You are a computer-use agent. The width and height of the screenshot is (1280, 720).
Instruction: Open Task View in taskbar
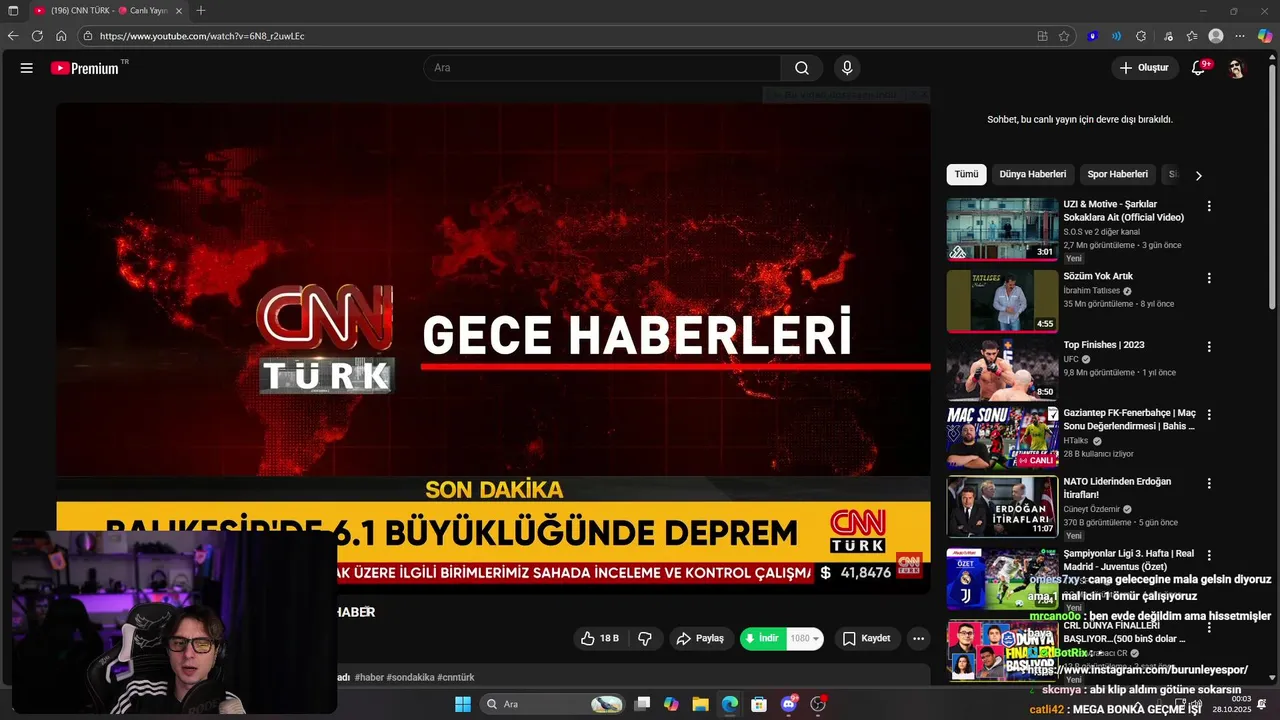click(x=643, y=704)
